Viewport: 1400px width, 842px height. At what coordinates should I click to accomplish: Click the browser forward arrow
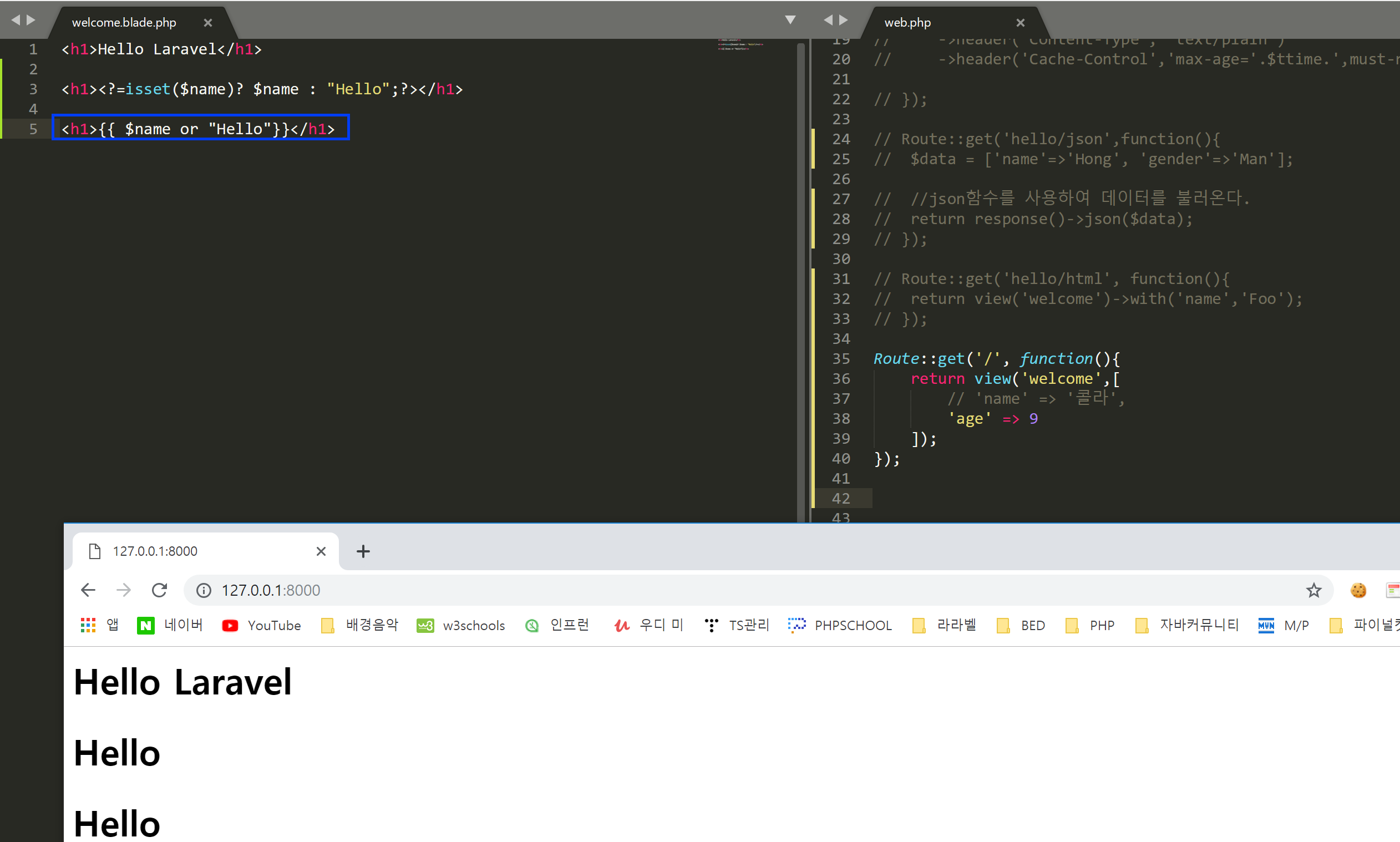tap(124, 590)
